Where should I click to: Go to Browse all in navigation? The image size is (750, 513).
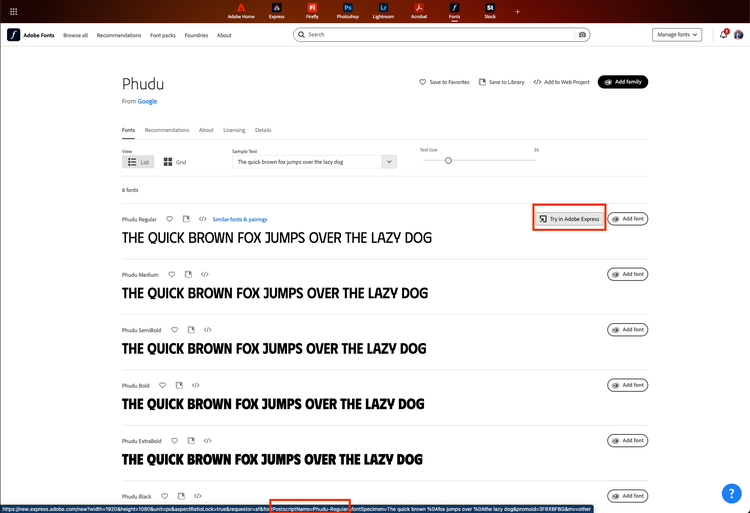point(76,35)
